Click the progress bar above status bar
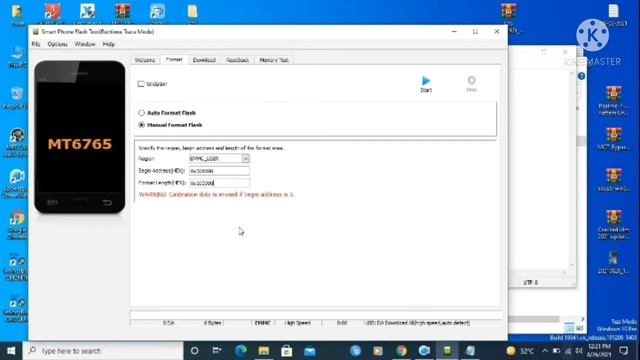This screenshot has width=640, height=360. (316, 315)
